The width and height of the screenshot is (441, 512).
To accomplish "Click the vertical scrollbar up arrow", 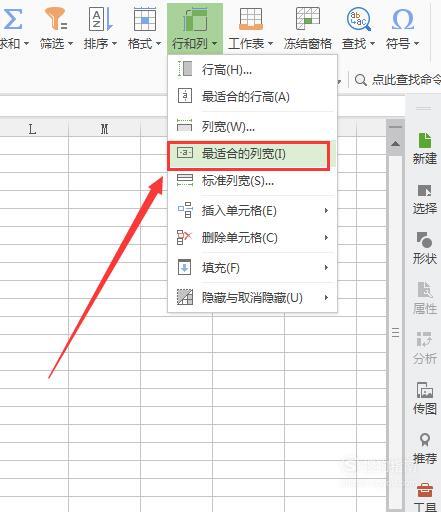I will coord(395,144).
